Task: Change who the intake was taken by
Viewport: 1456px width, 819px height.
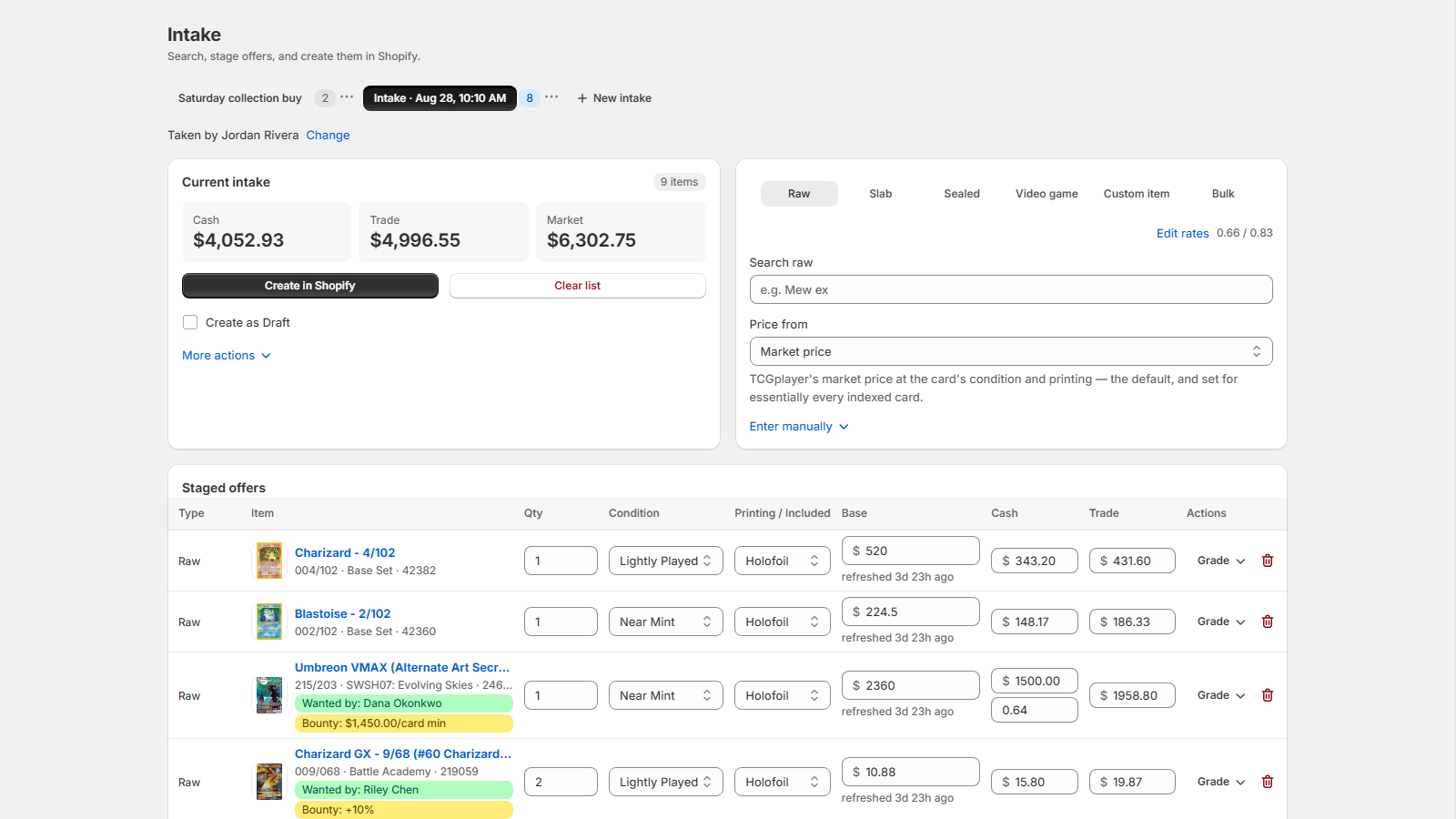Action: (x=328, y=136)
